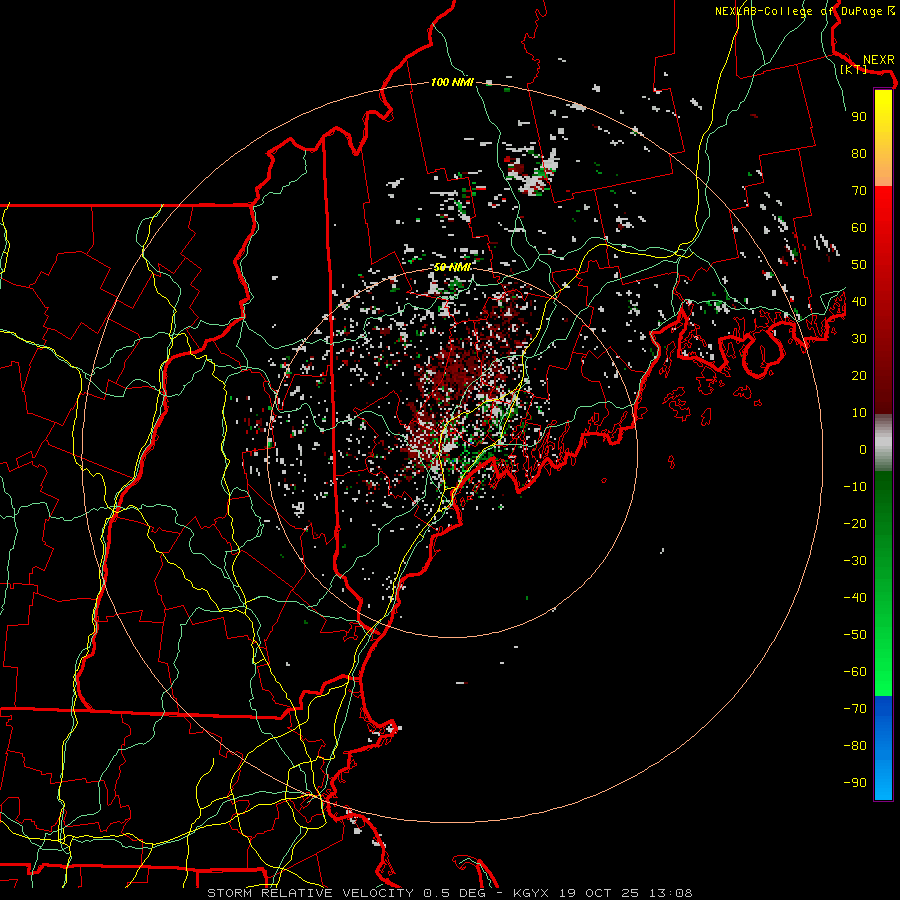Select the -10 value on velocity scale
The image size is (900, 900).
[x=855, y=487]
